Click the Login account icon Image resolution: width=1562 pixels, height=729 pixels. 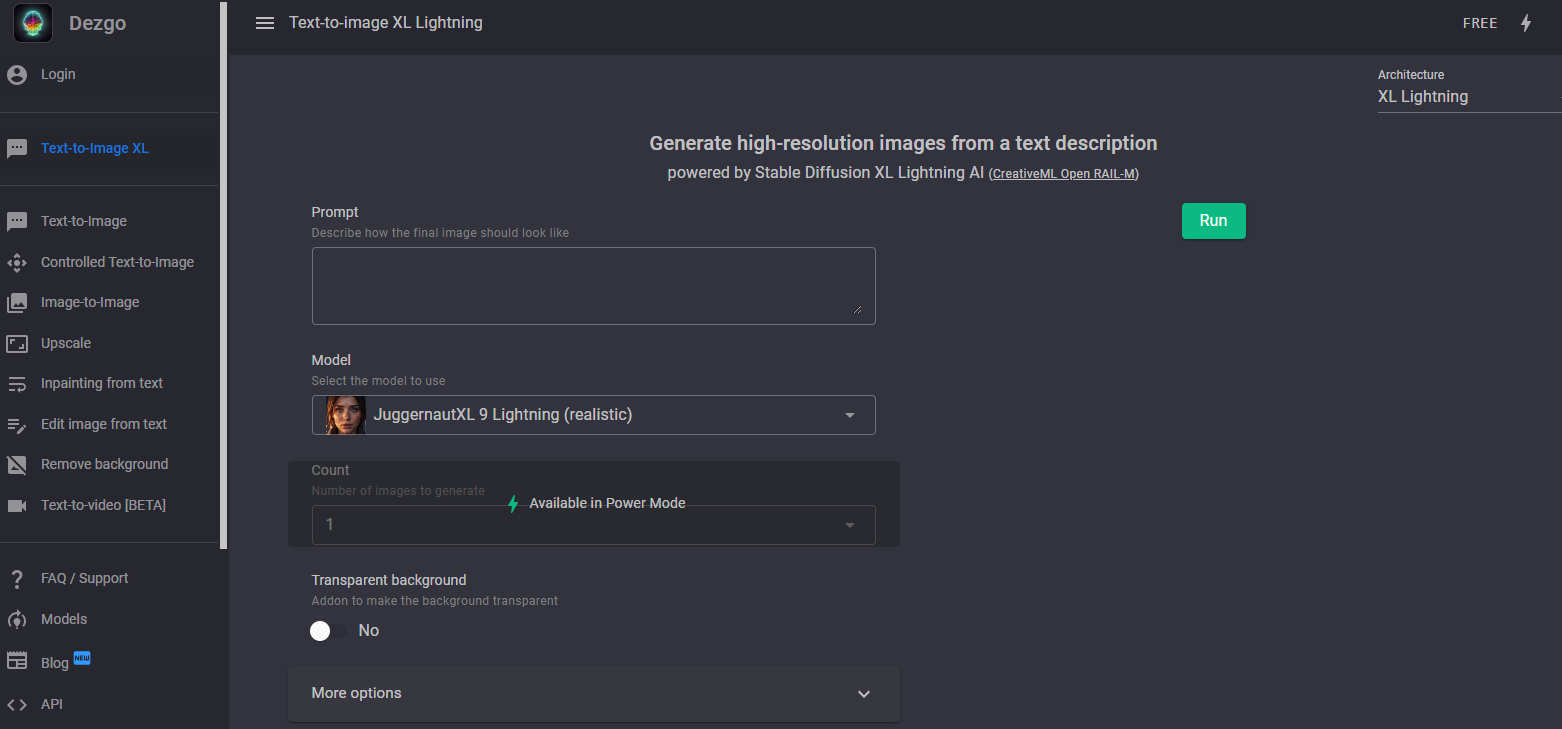click(x=17, y=74)
